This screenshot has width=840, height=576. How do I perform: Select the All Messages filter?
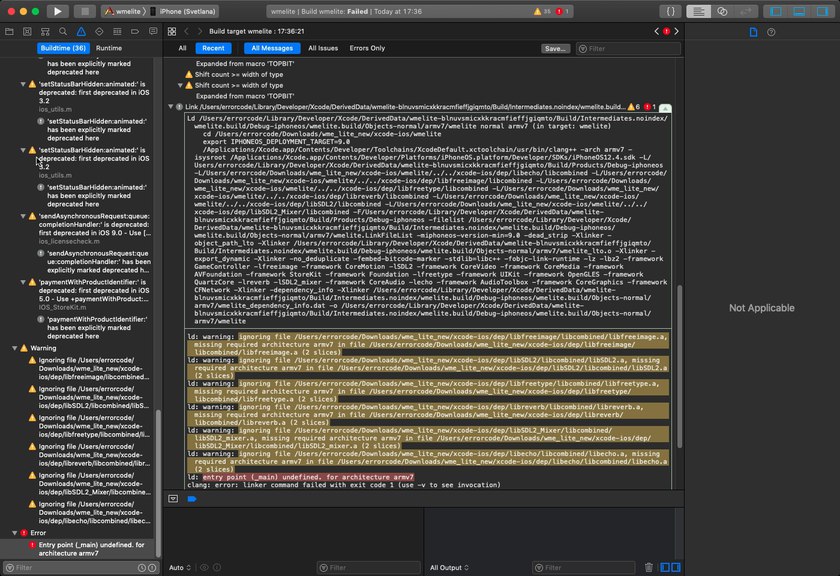click(x=272, y=48)
